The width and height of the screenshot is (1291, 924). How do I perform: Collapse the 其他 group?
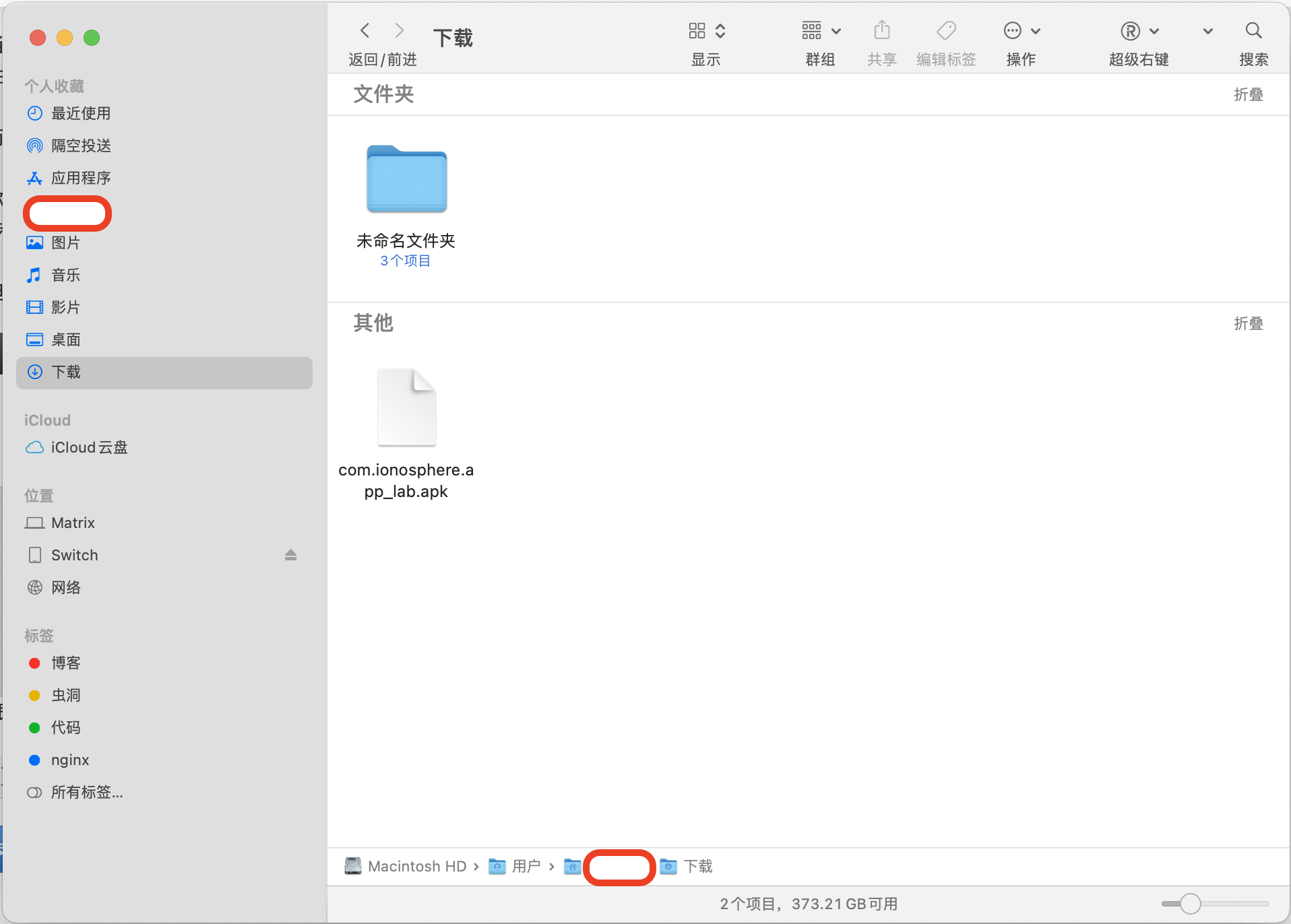coord(1248,323)
